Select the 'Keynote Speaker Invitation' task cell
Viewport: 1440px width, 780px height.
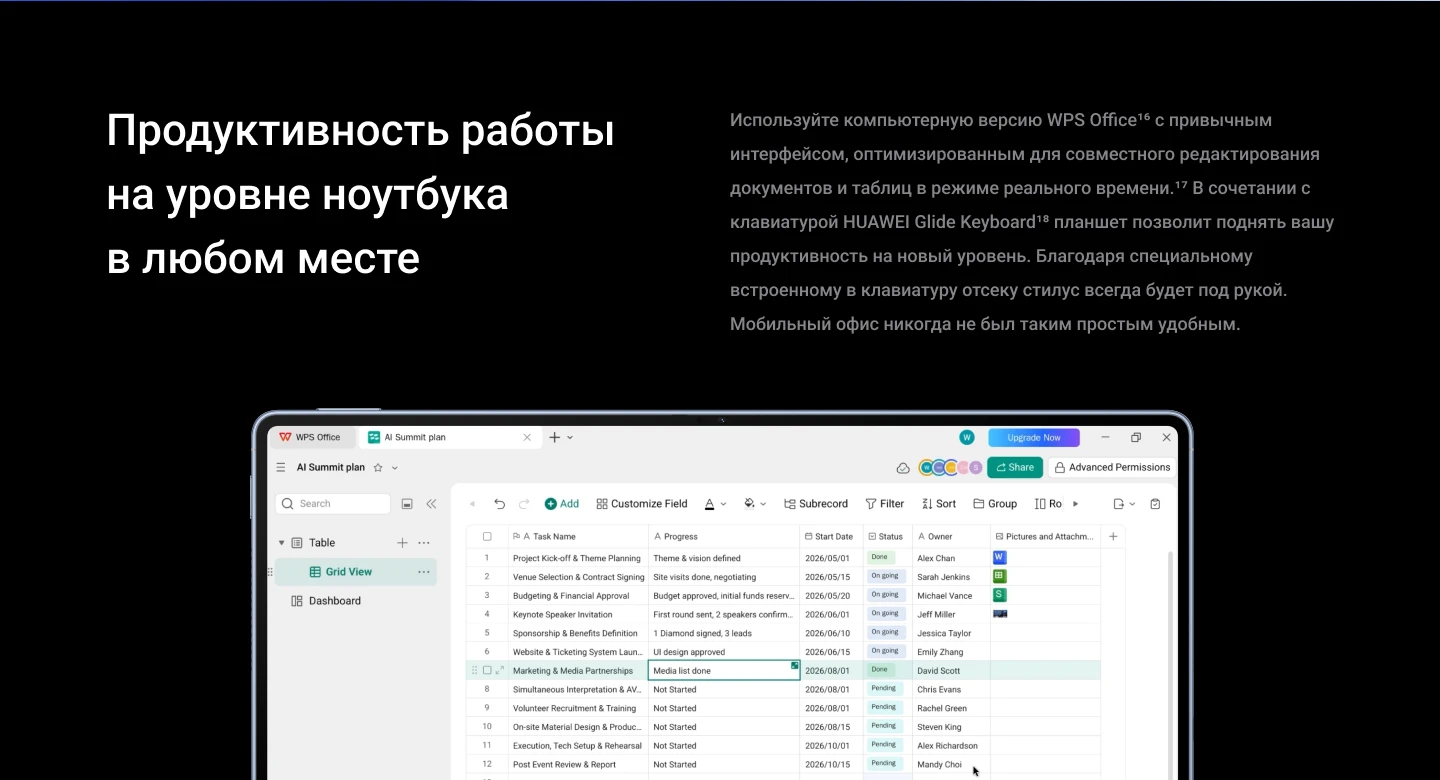[x=578, y=614]
